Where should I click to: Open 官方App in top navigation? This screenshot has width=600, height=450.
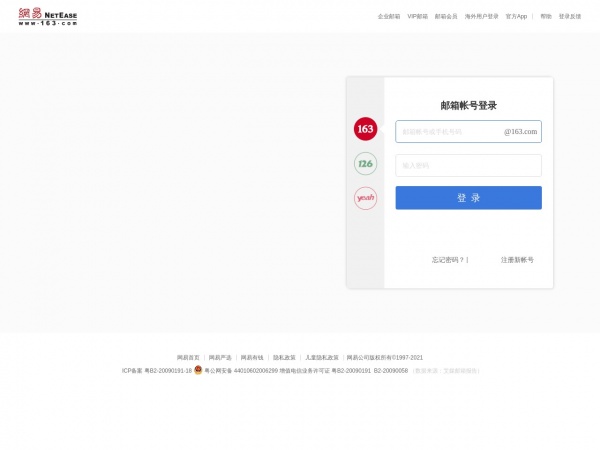516,16
